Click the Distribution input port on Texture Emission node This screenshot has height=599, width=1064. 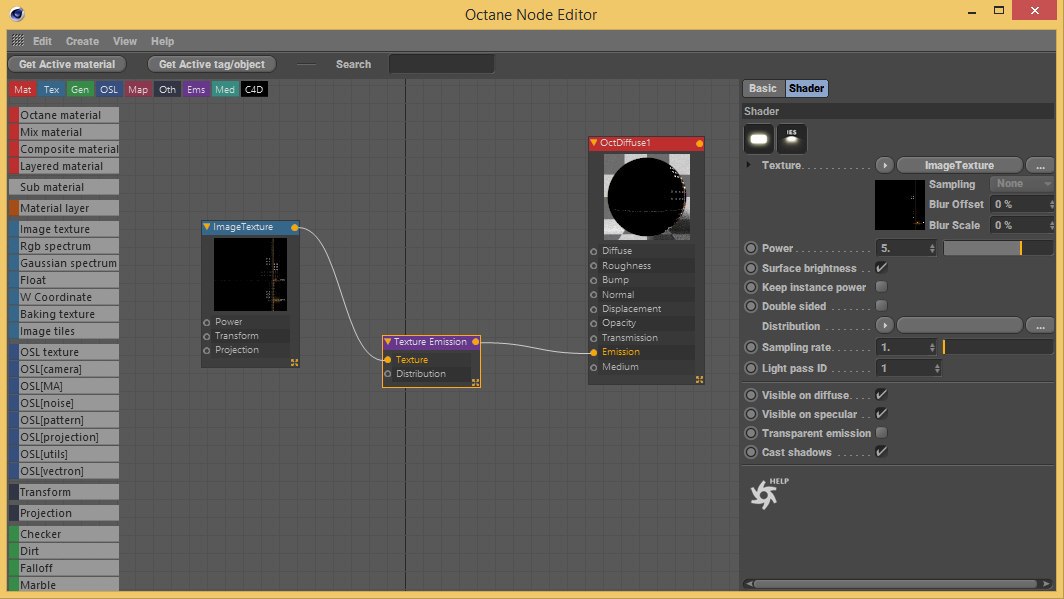[x=388, y=374]
